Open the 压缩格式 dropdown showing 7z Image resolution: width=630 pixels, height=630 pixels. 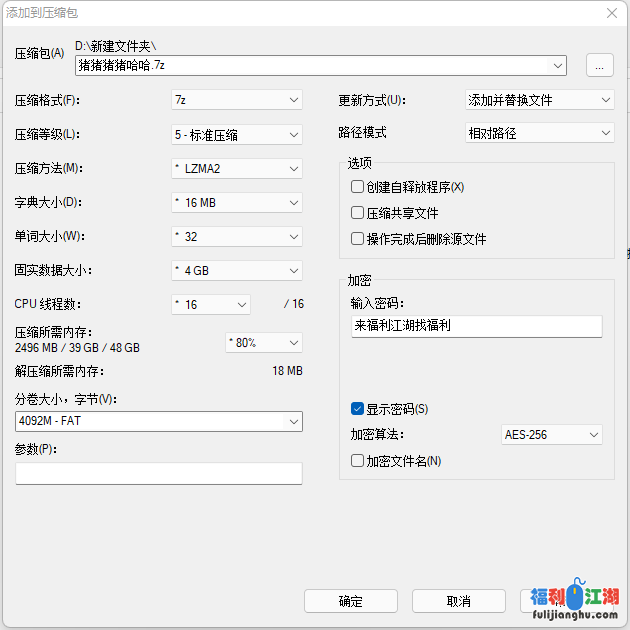pyautogui.click(x=236, y=100)
